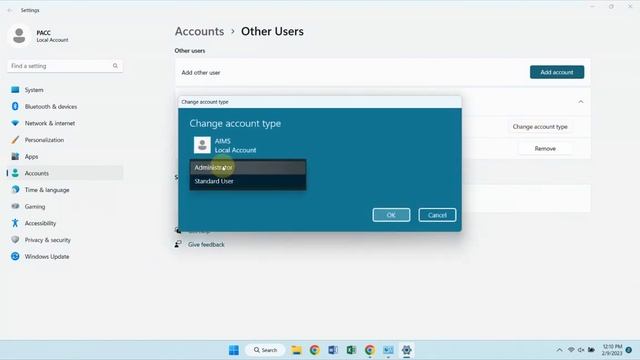Launch Word from the taskbar
This screenshot has width=640, height=360.
coord(333,350)
